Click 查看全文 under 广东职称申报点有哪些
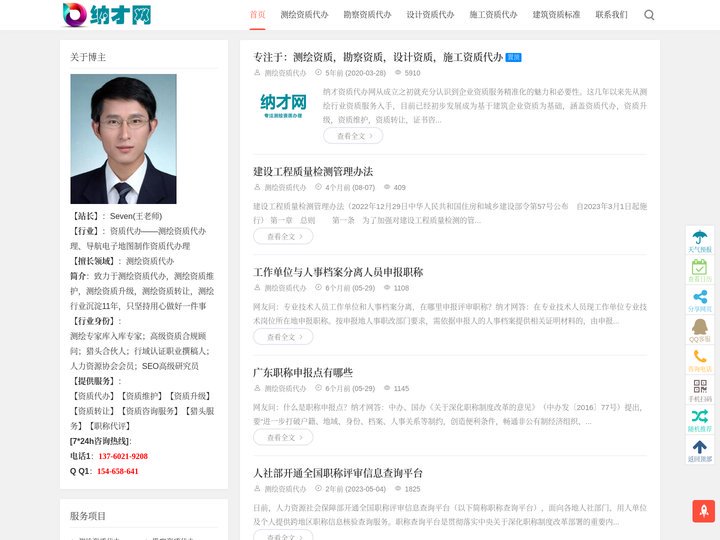Image resolution: width=720 pixels, height=540 pixels. pyautogui.click(x=283, y=438)
